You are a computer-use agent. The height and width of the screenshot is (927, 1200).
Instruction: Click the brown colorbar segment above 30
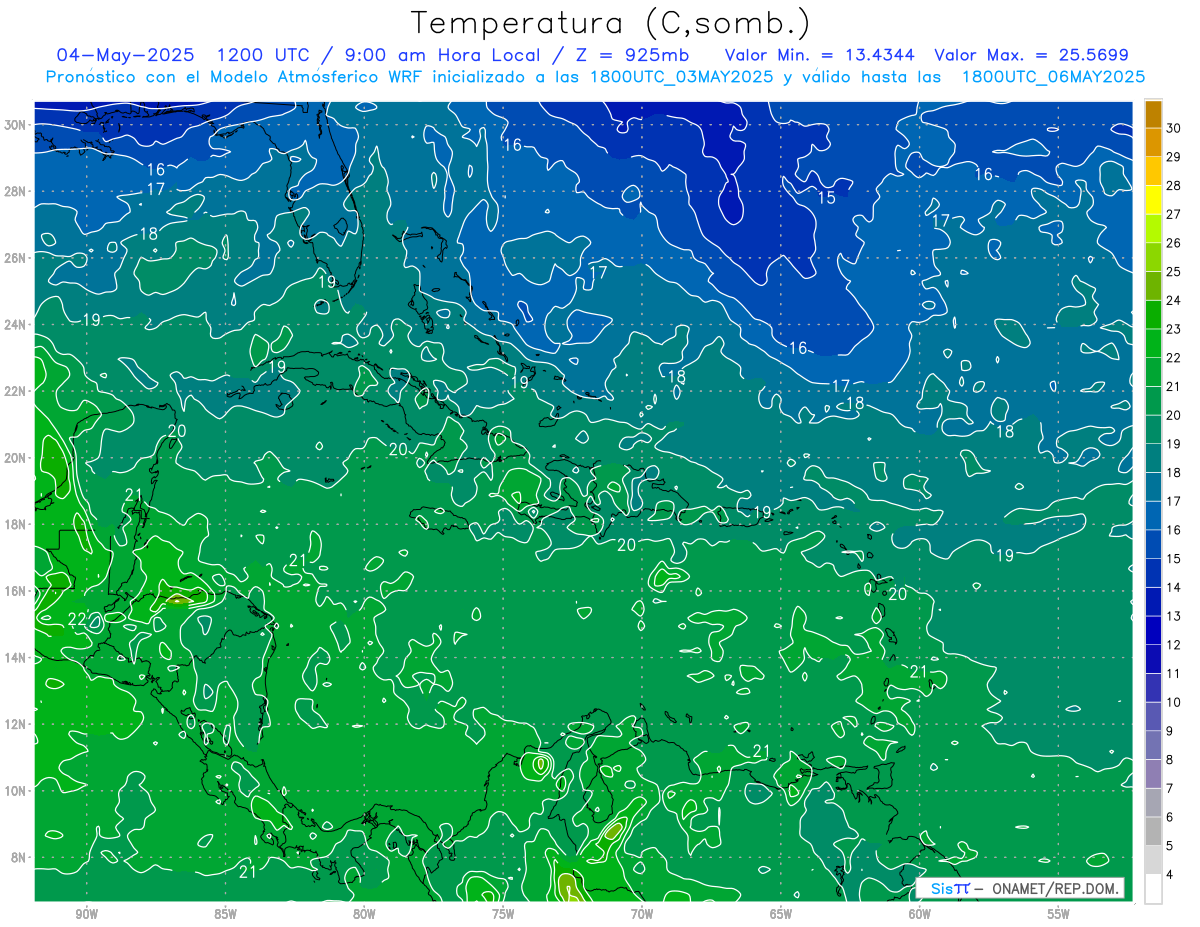point(1153,114)
